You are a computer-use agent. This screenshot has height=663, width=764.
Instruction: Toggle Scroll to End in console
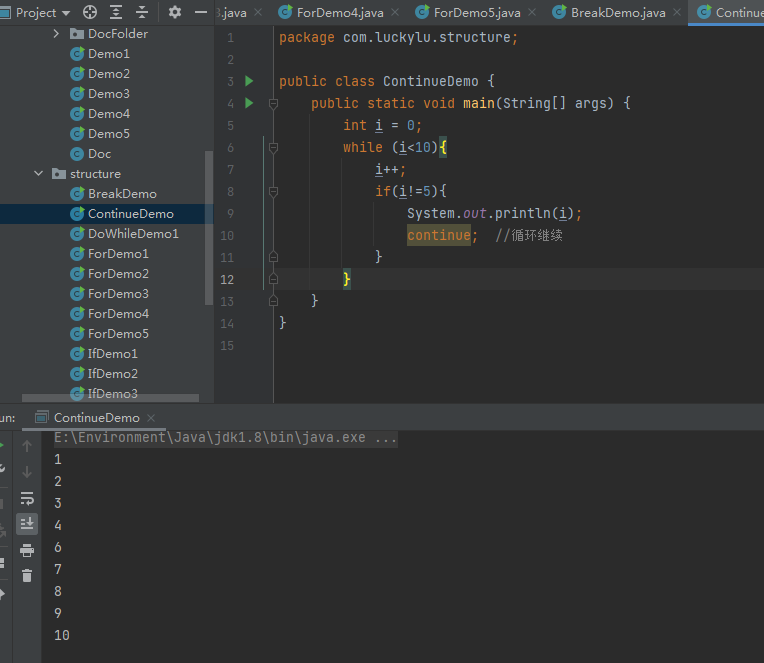[x=27, y=524]
